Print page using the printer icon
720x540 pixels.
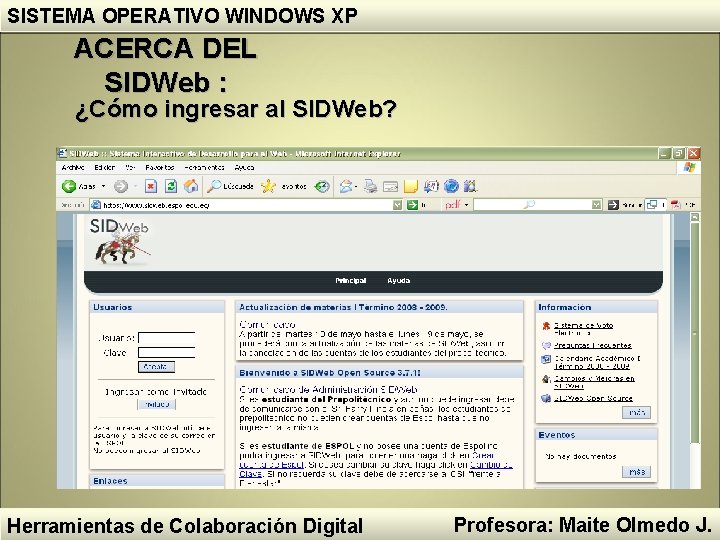click(x=371, y=186)
